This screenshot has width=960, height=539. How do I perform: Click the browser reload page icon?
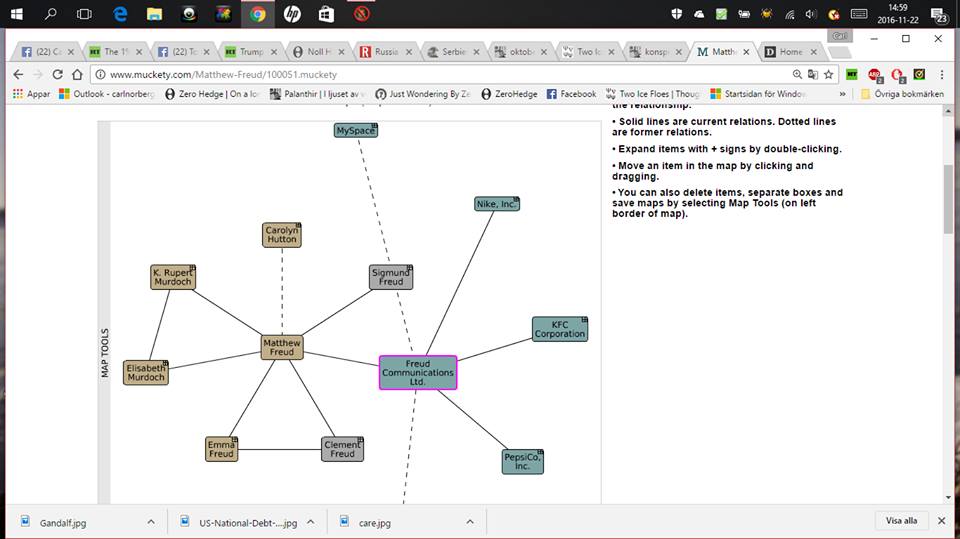point(57,74)
